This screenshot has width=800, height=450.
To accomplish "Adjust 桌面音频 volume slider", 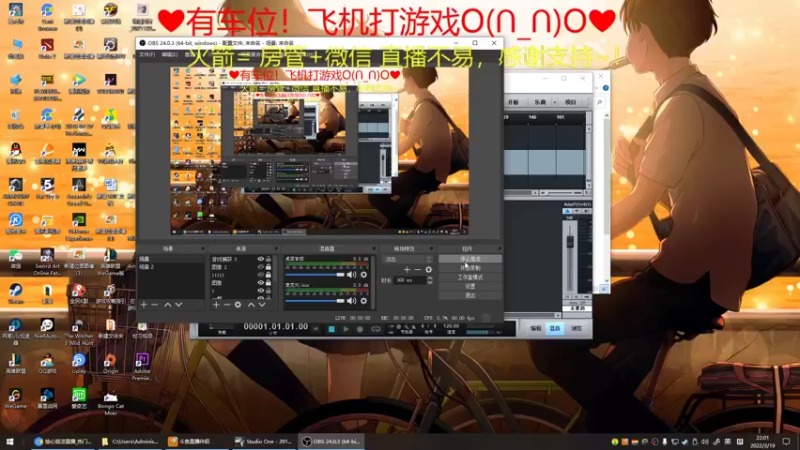I will click(315, 274).
